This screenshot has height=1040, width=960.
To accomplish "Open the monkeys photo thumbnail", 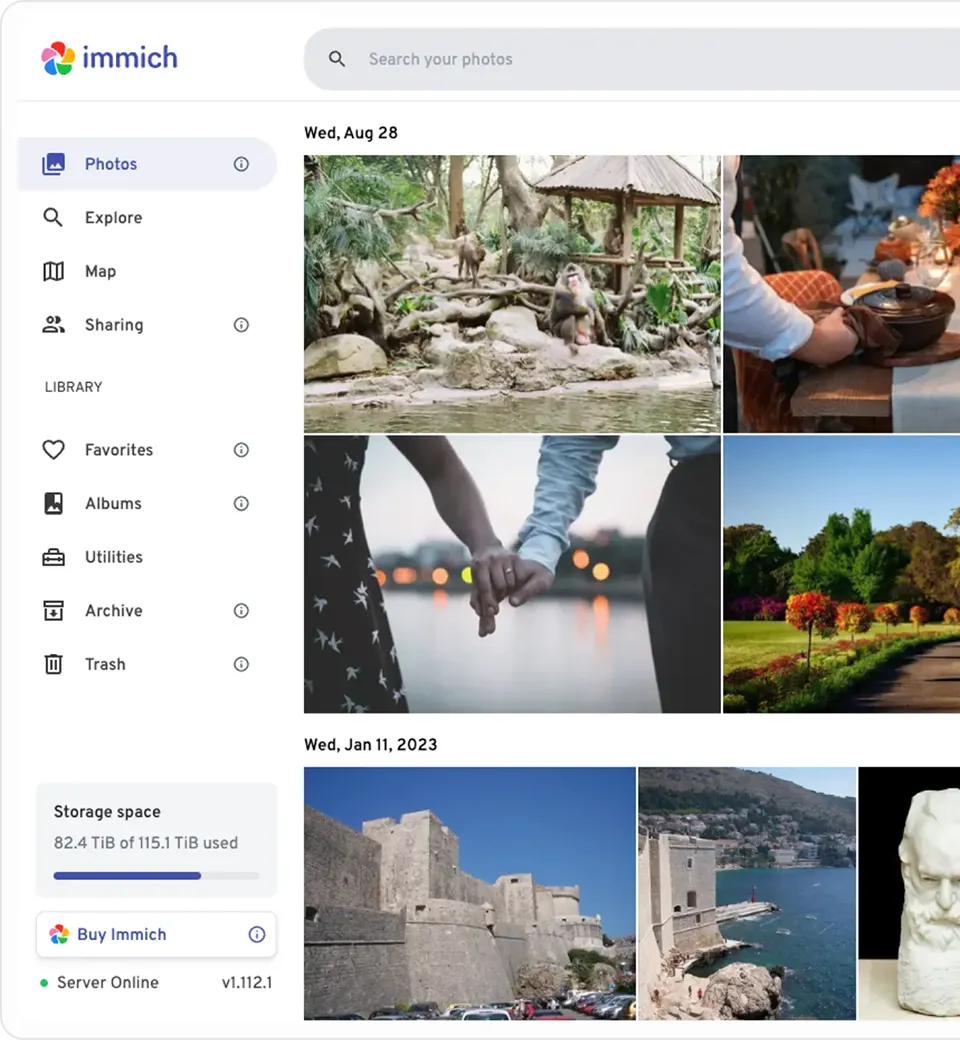I will [512, 292].
